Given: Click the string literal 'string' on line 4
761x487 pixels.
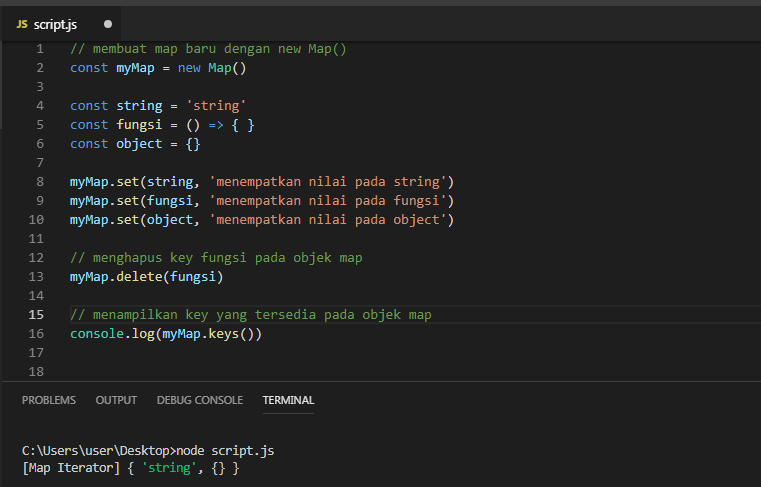Looking at the screenshot, I should click(216, 106).
